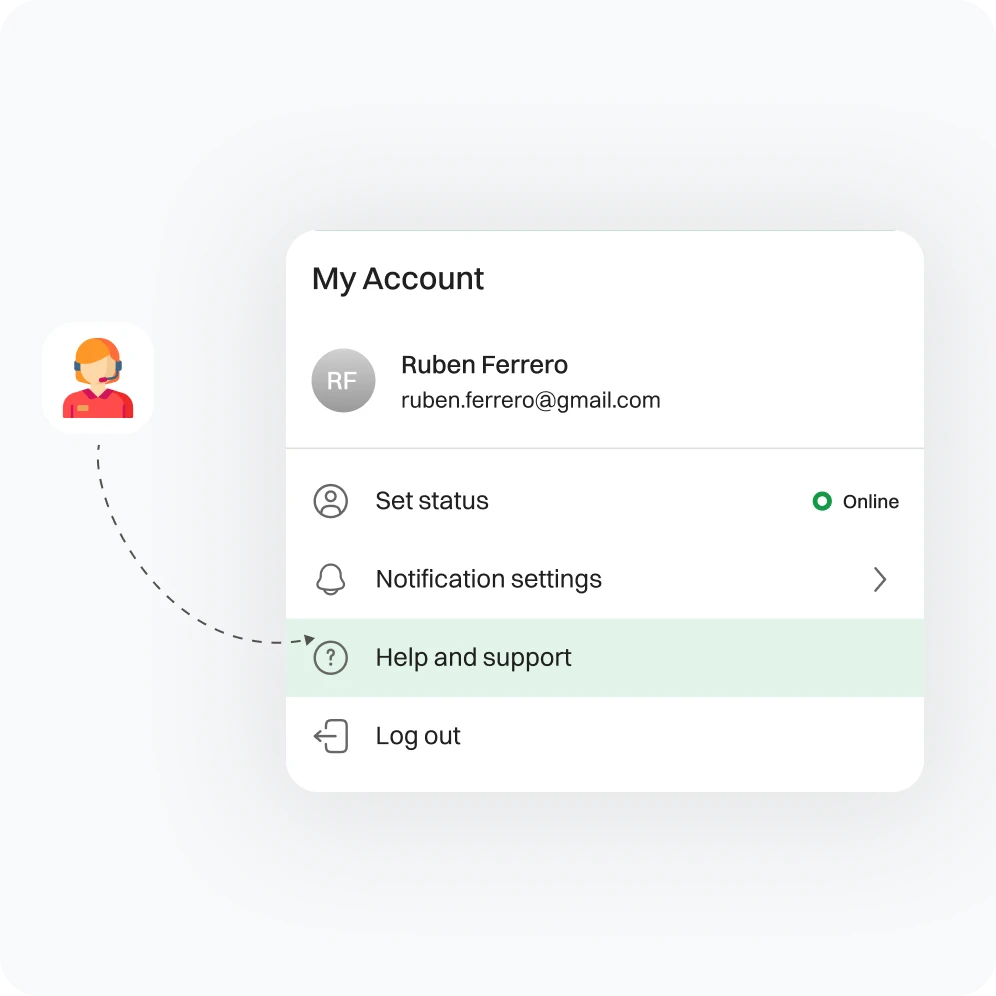Expand Notification settings via chevron arrow
This screenshot has width=996, height=996.
[x=880, y=579]
